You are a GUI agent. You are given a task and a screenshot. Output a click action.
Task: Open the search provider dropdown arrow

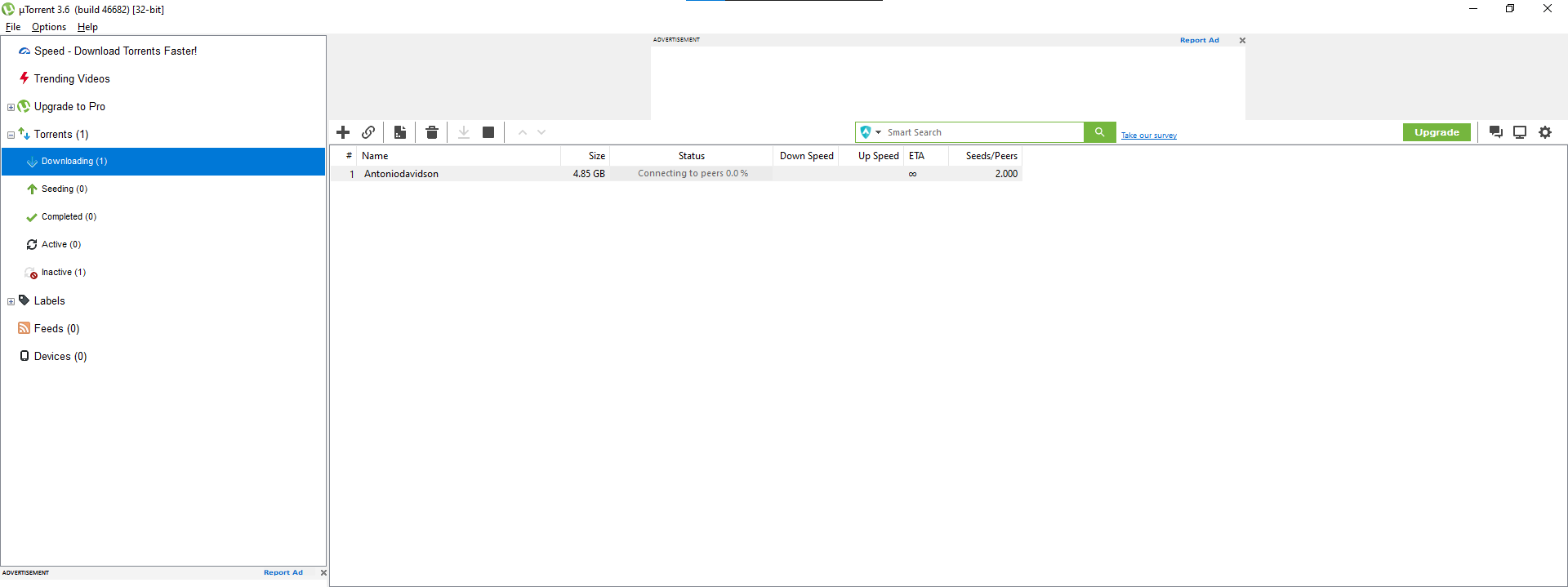pyautogui.click(x=879, y=132)
